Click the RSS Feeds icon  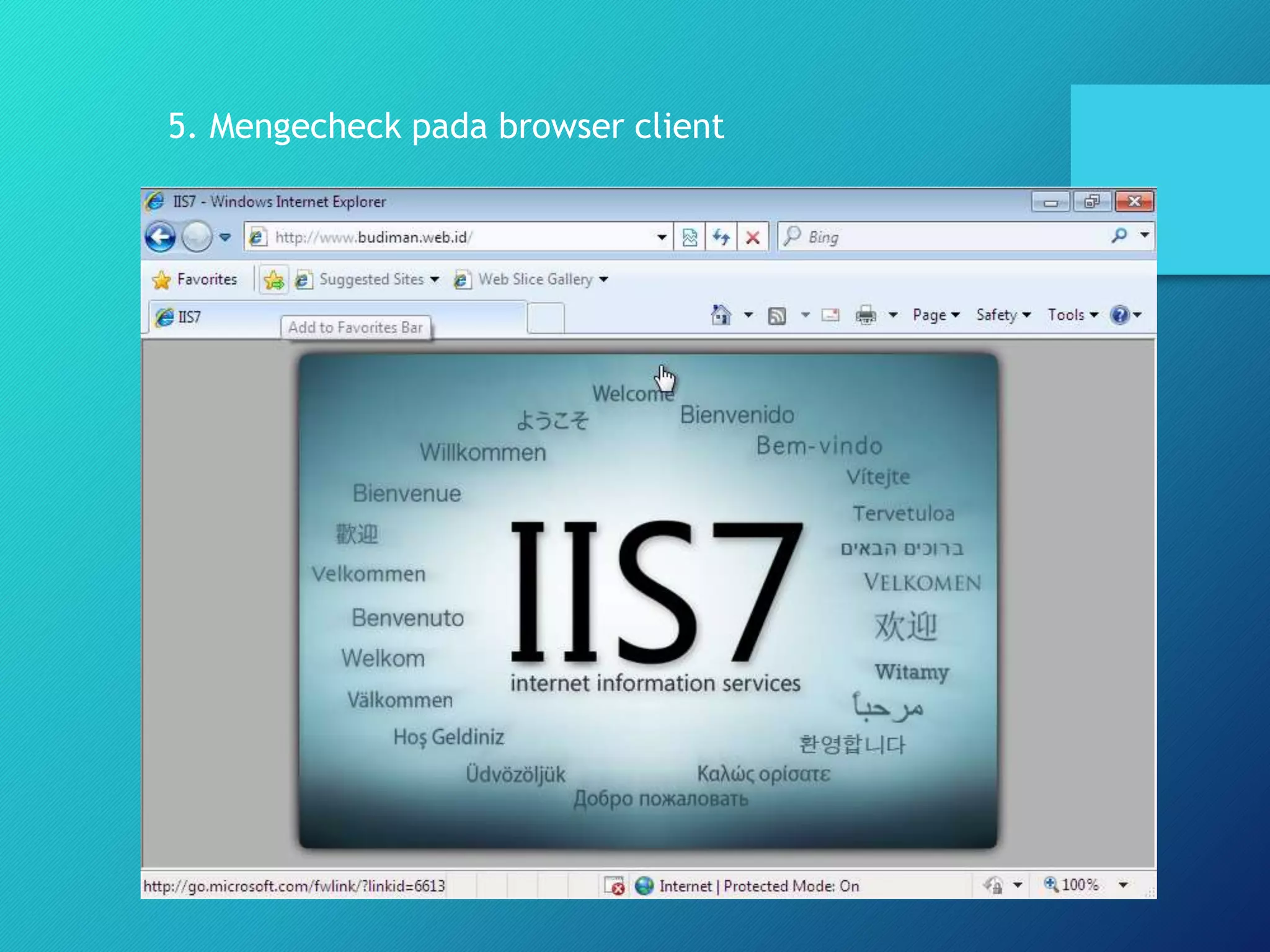777,315
